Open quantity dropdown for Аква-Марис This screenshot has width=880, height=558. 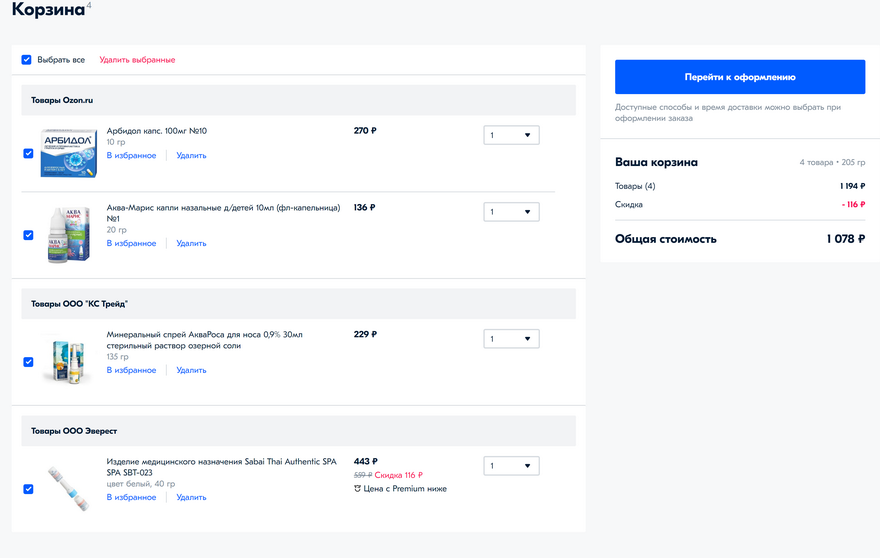pyautogui.click(x=511, y=212)
